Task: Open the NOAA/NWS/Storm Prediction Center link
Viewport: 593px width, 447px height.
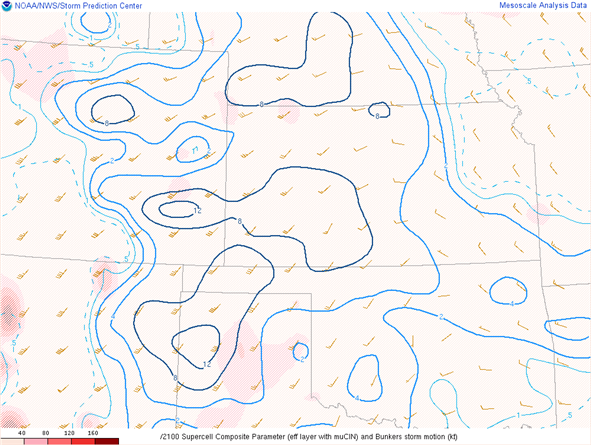Action: pos(78,6)
